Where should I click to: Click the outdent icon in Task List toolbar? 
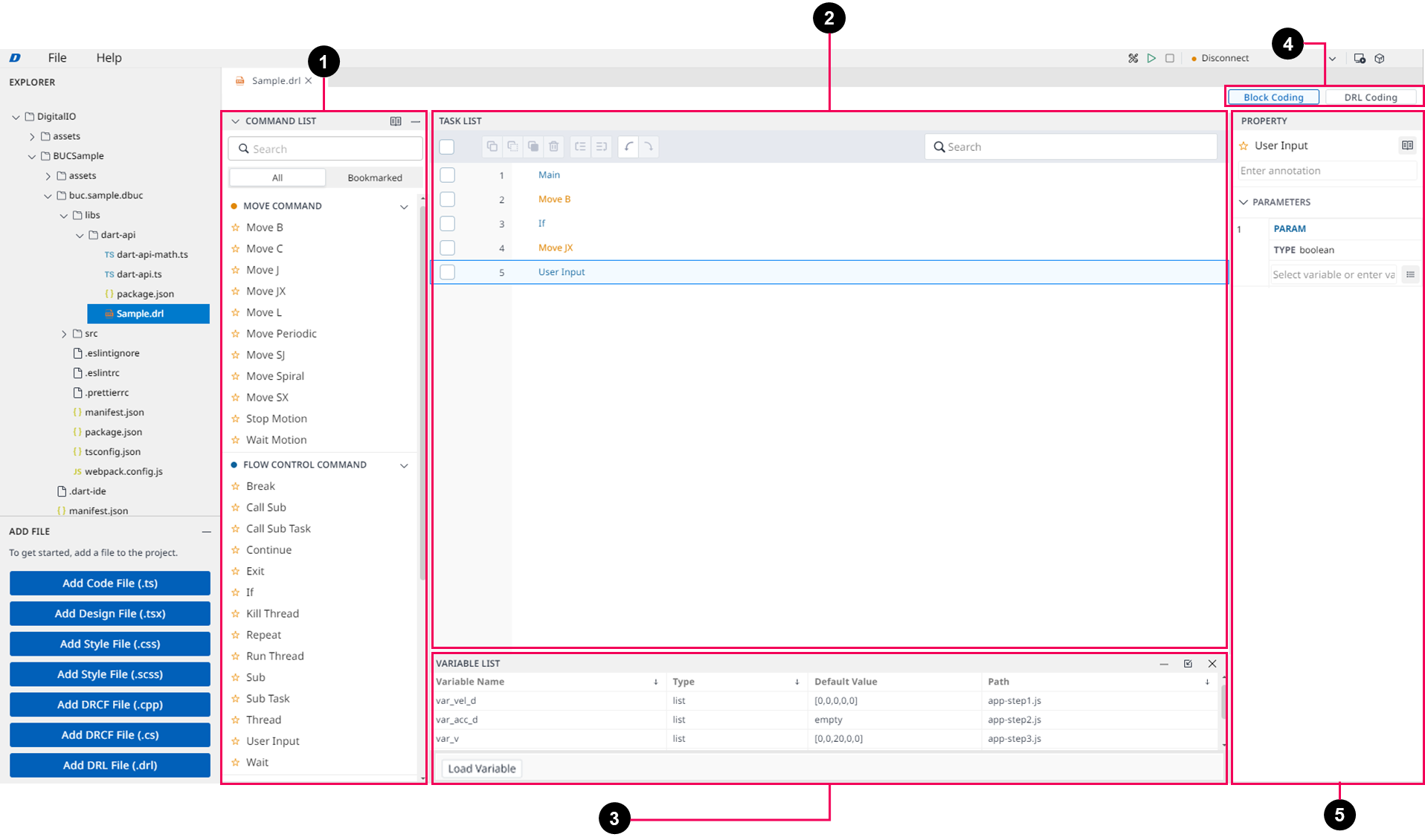pyautogui.click(x=581, y=146)
